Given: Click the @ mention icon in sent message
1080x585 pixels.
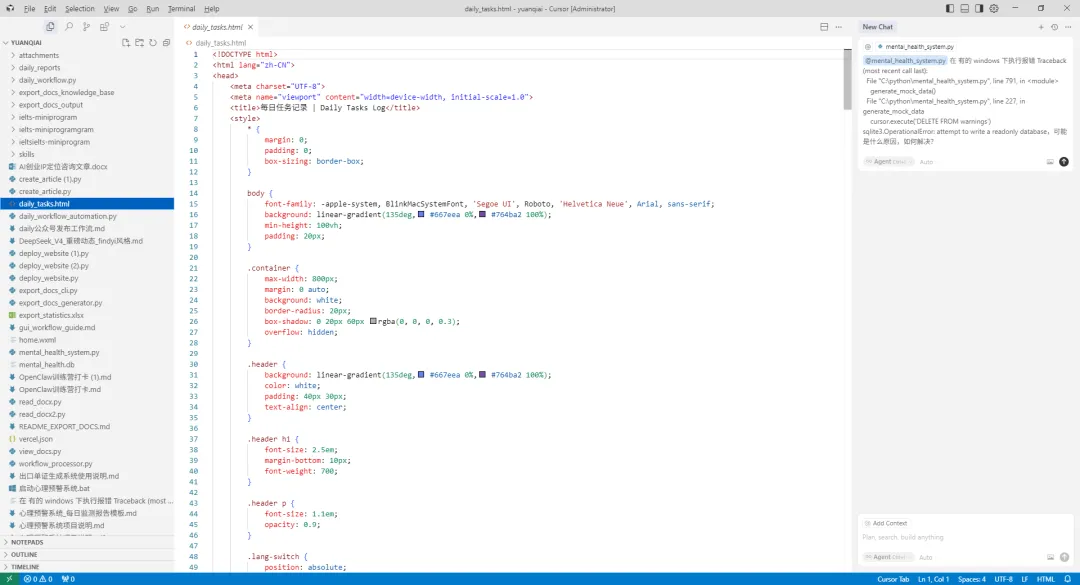Looking at the screenshot, I should (868, 46).
